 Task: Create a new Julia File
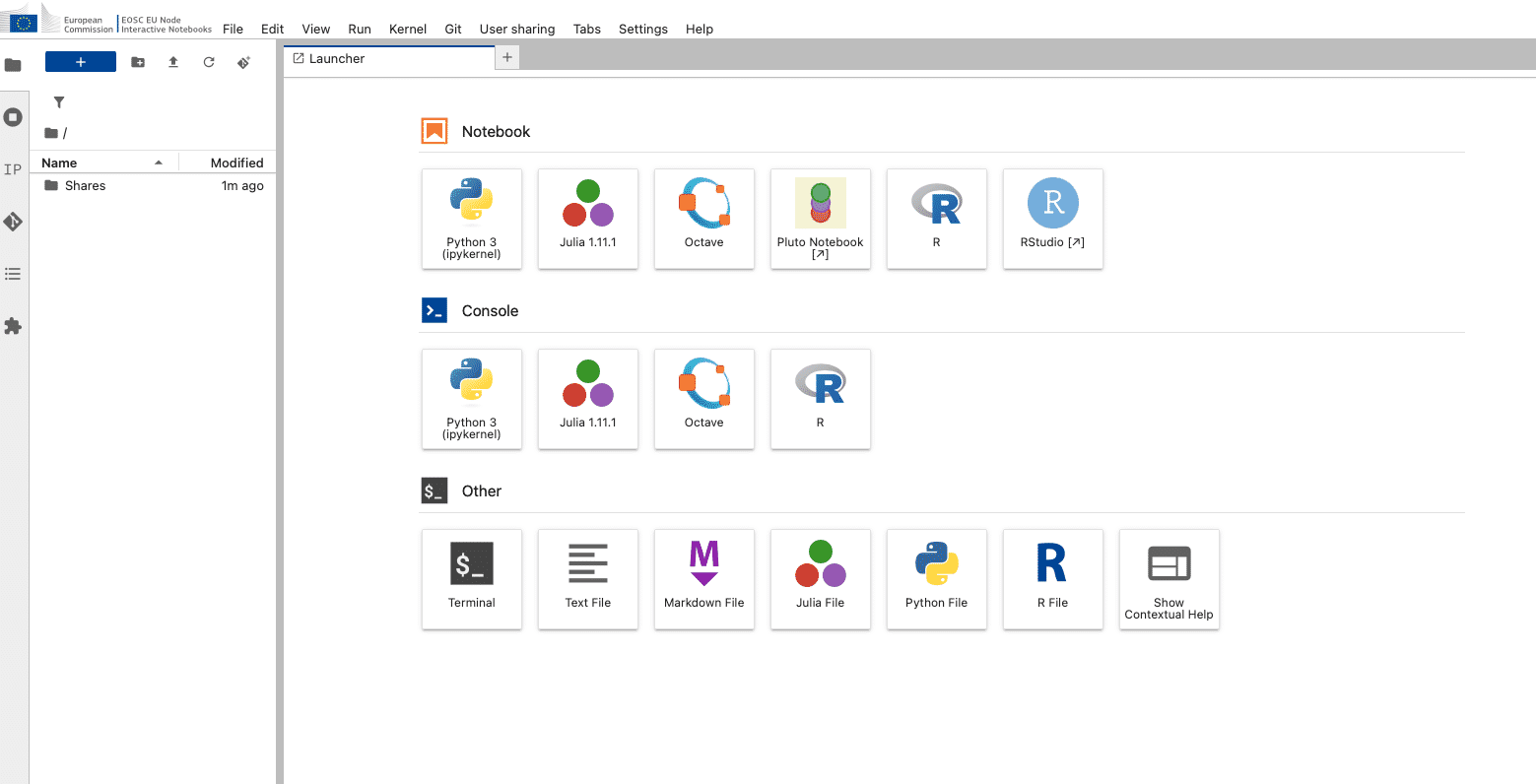pos(821,579)
